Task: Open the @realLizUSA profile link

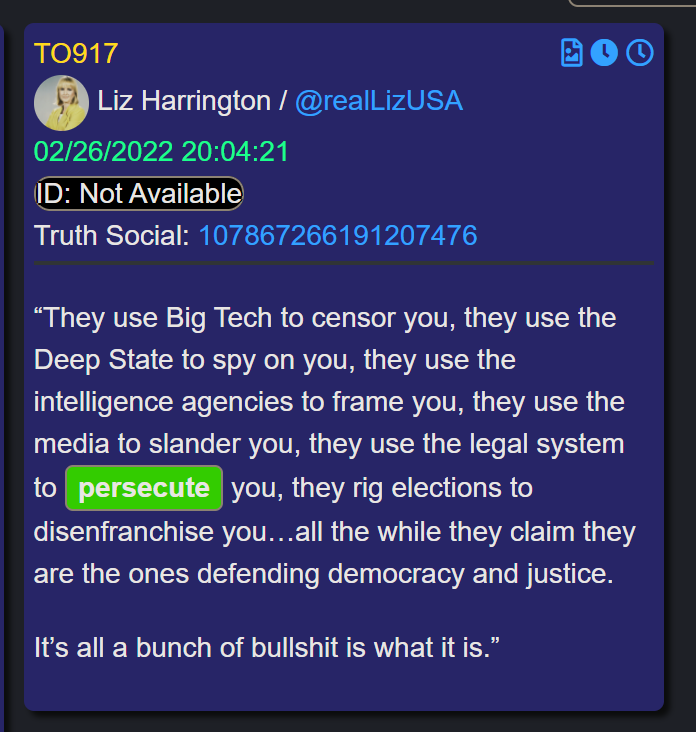Action: tap(379, 101)
